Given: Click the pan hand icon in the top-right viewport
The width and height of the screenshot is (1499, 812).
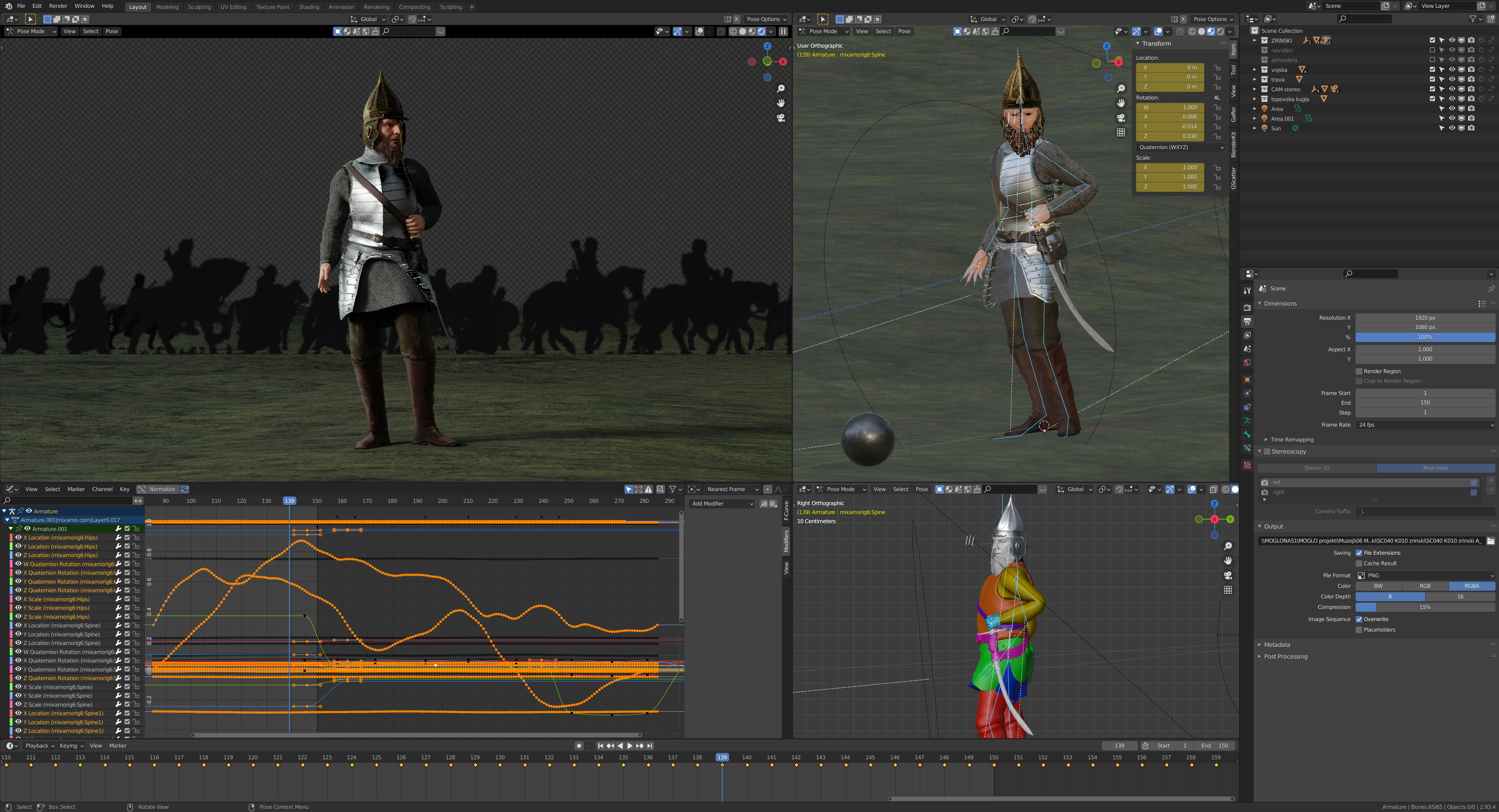Looking at the screenshot, I should [x=1121, y=103].
